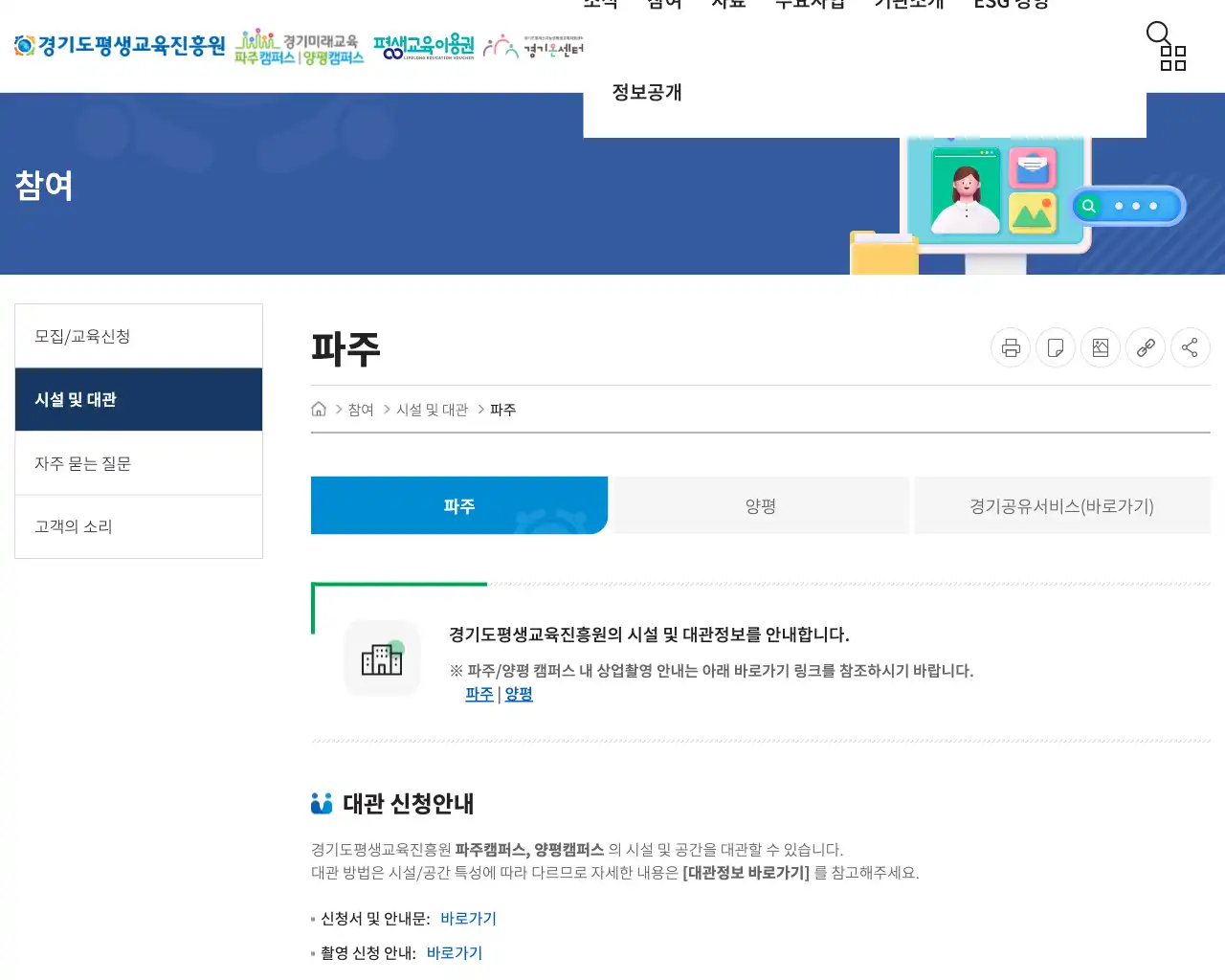Click the building icon in info box
The height and width of the screenshot is (980, 1225).
coord(382,657)
